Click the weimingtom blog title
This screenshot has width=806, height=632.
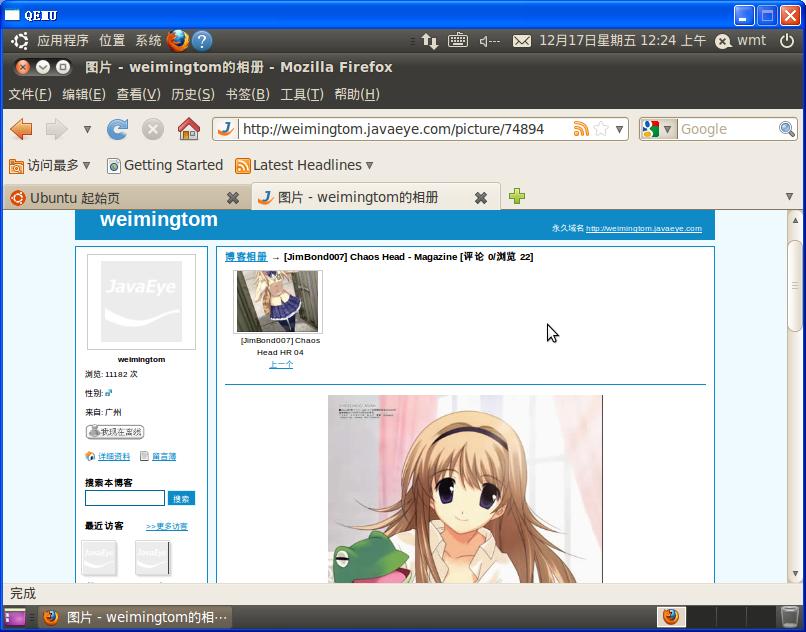point(159,219)
